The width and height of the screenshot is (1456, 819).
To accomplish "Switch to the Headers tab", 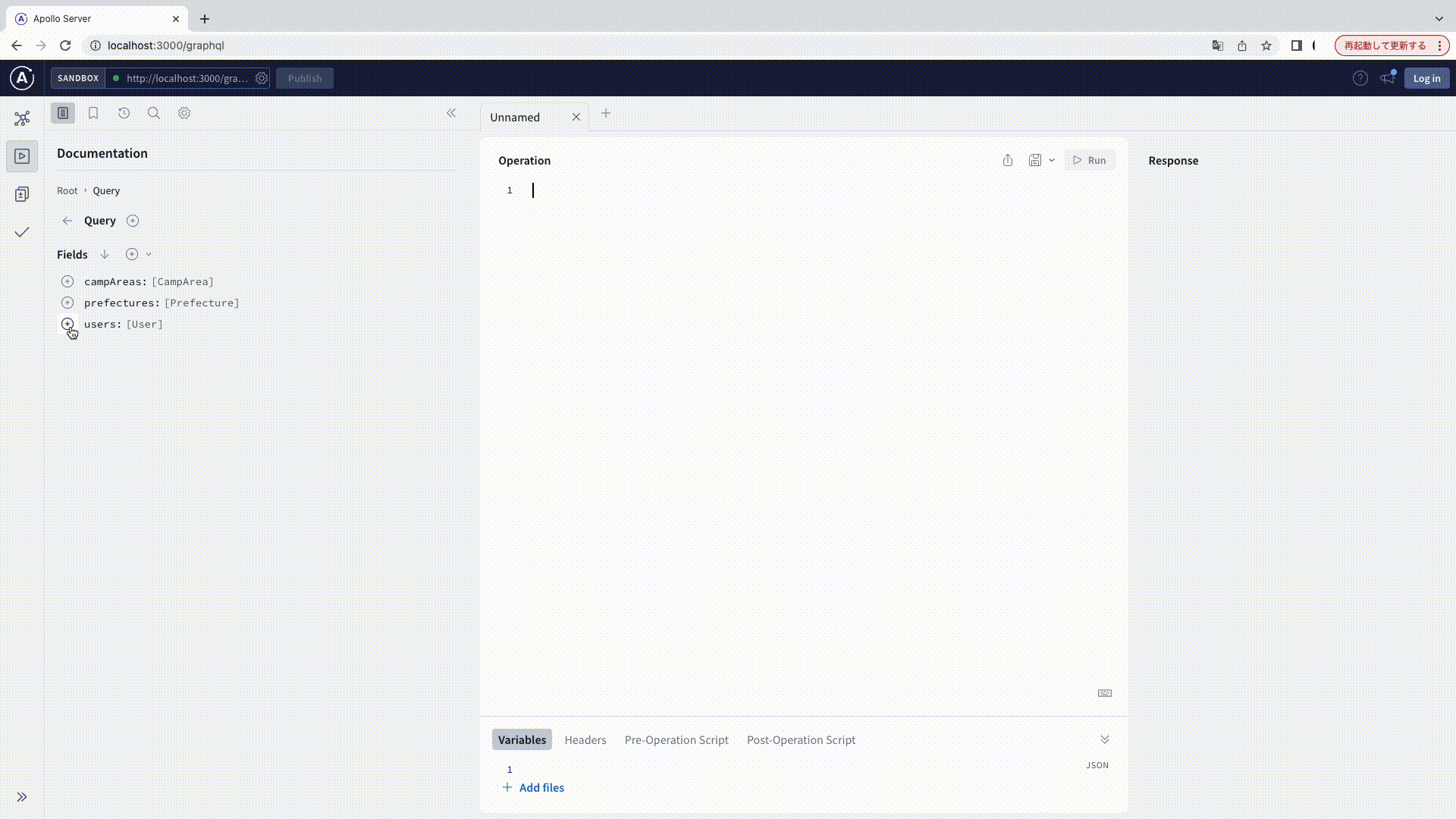I will [x=585, y=739].
